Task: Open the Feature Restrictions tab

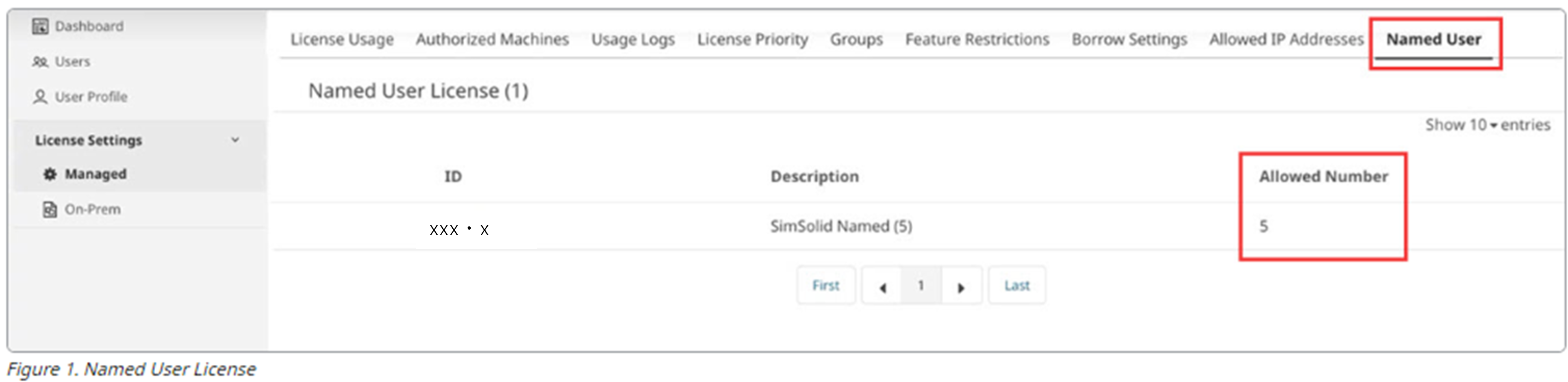Action: [x=977, y=39]
